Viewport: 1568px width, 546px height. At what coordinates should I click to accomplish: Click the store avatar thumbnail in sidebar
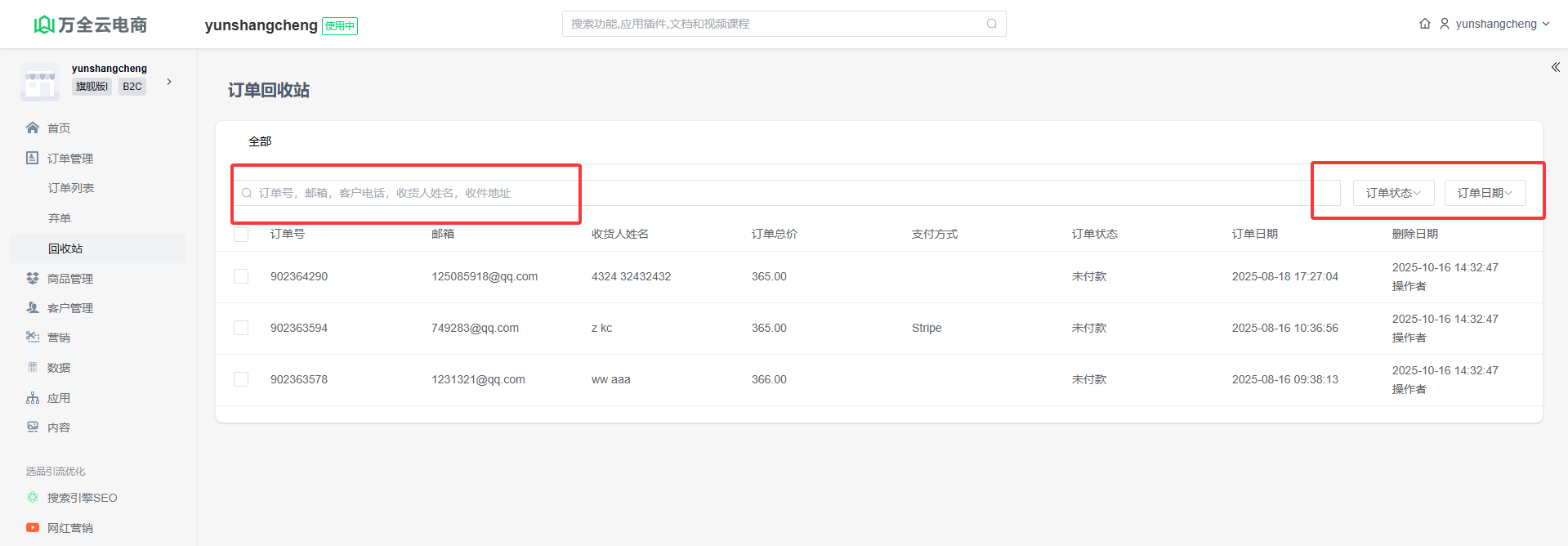click(40, 82)
